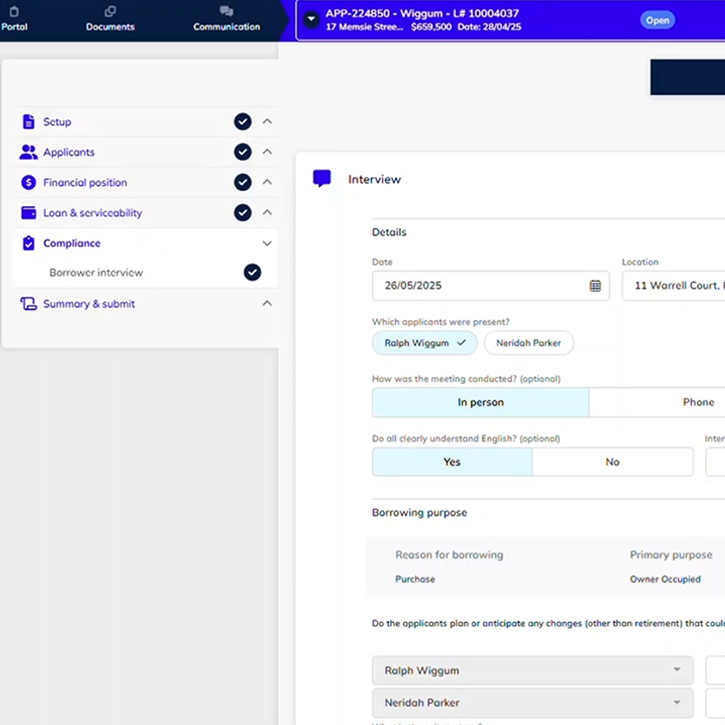This screenshot has width=725, height=725.
Task: Expand the application header dropdown arrow
Action: pos(311,20)
